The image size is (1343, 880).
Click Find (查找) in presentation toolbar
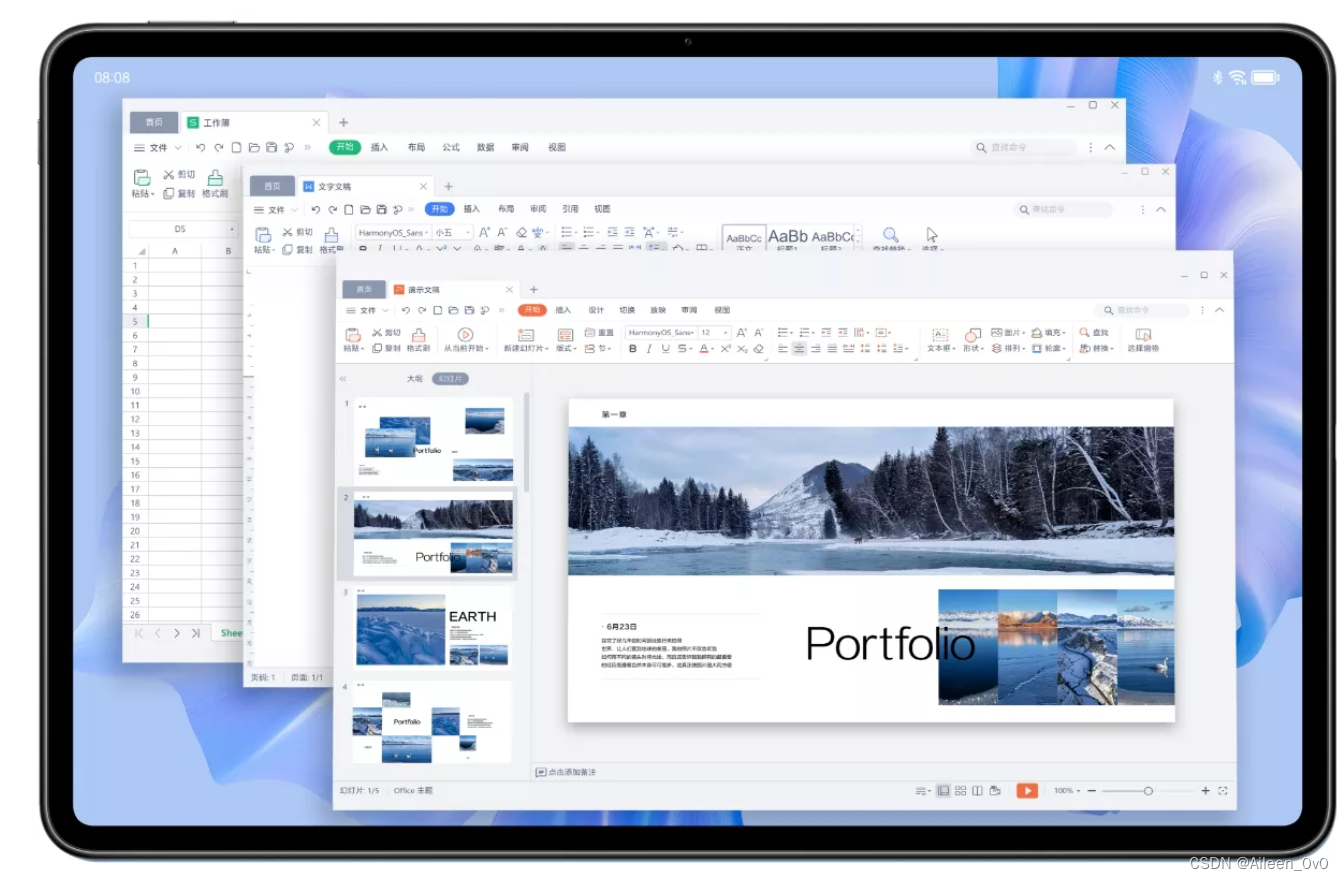click(1094, 333)
